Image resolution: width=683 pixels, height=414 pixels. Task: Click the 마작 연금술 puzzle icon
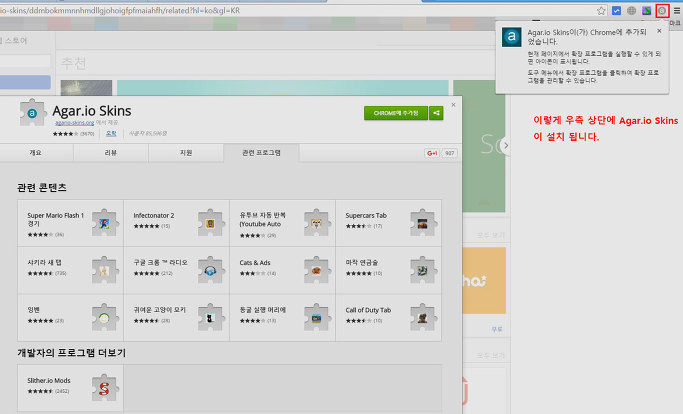(x=423, y=271)
